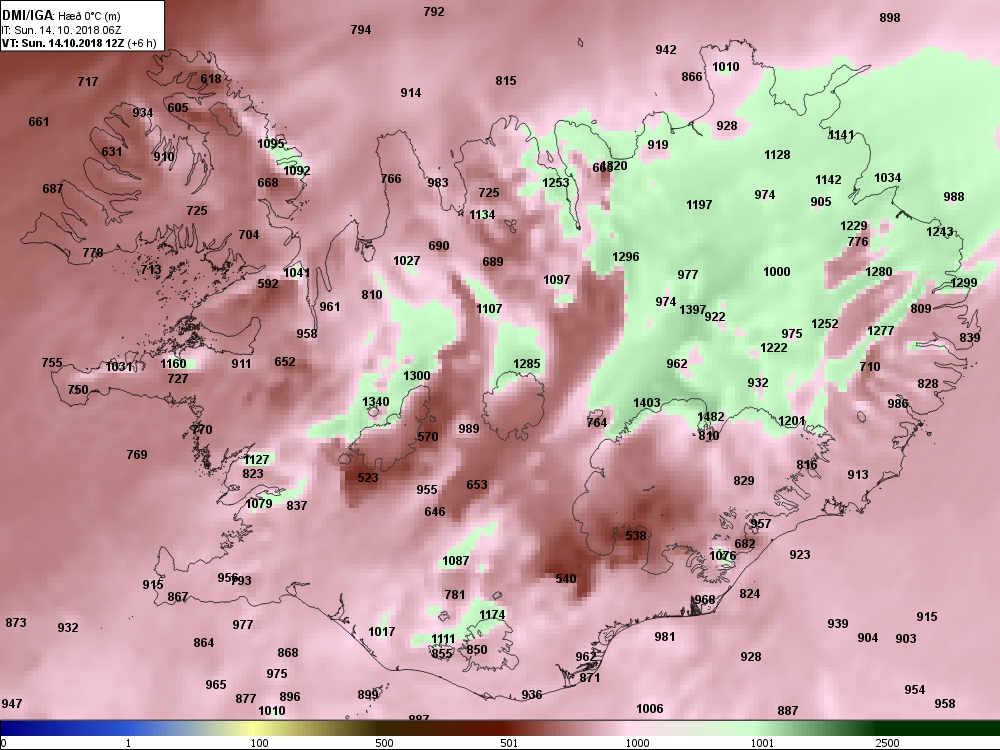Click the map value 618

click(x=211, y=78)
